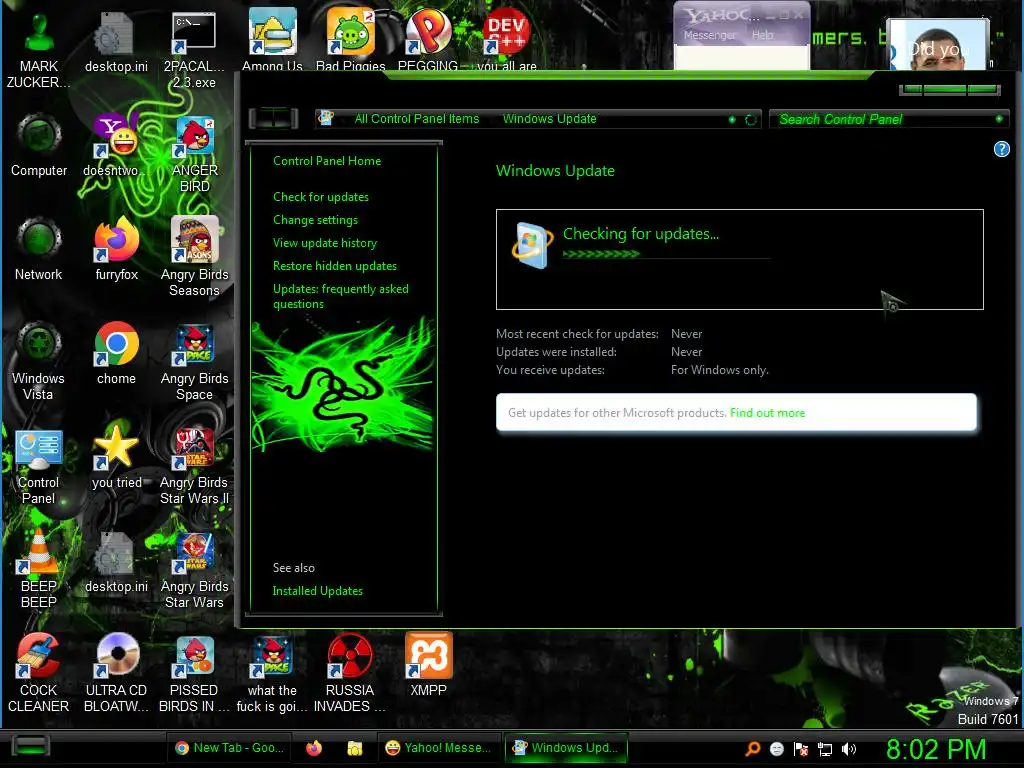Viewport: 1024px width, 768px height.
Task: Click All Control Panel Items breadcrumb
Action: pos(417,119)
